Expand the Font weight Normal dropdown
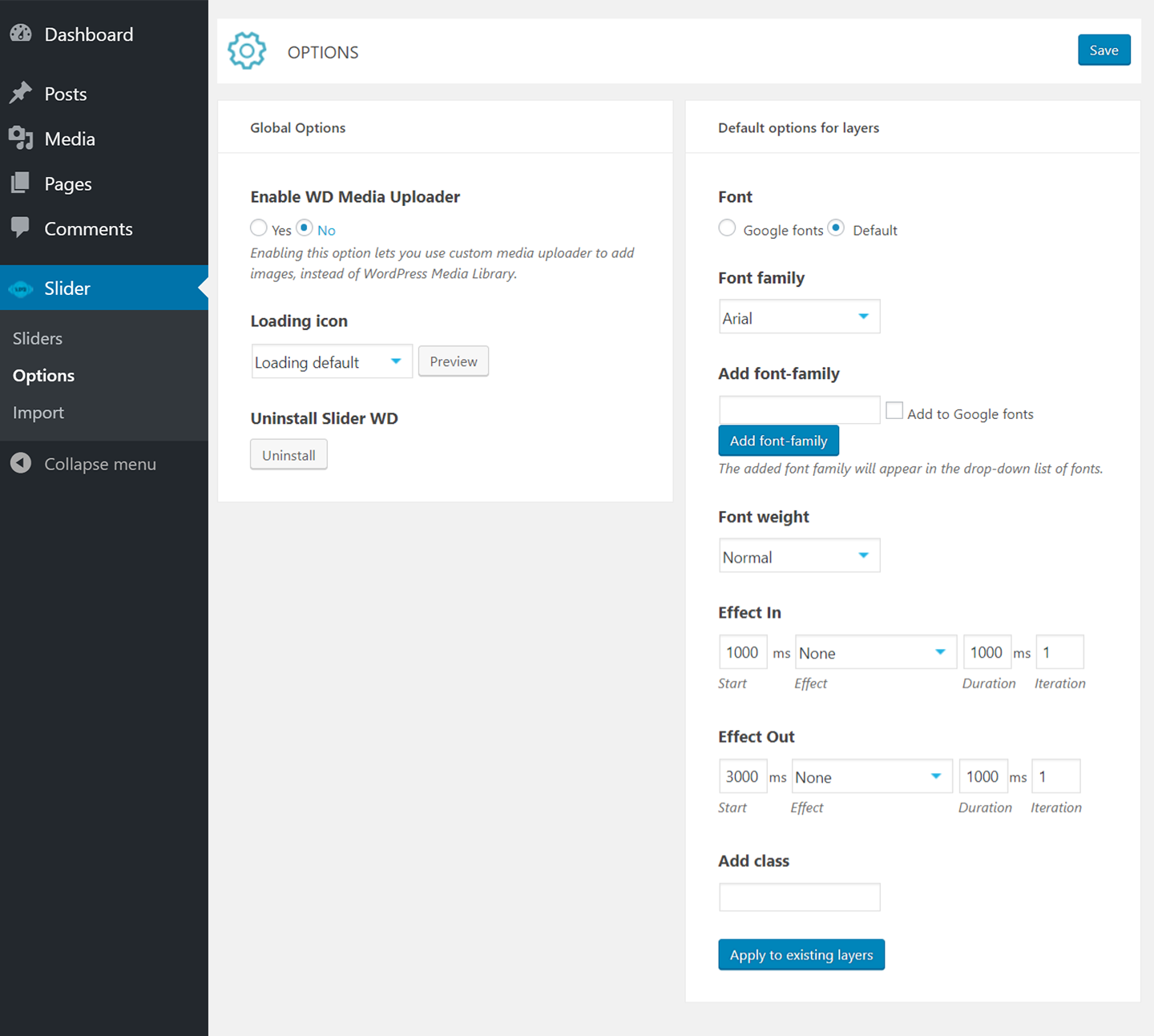Screen dimensions: 1154x1036 point(799,556)
